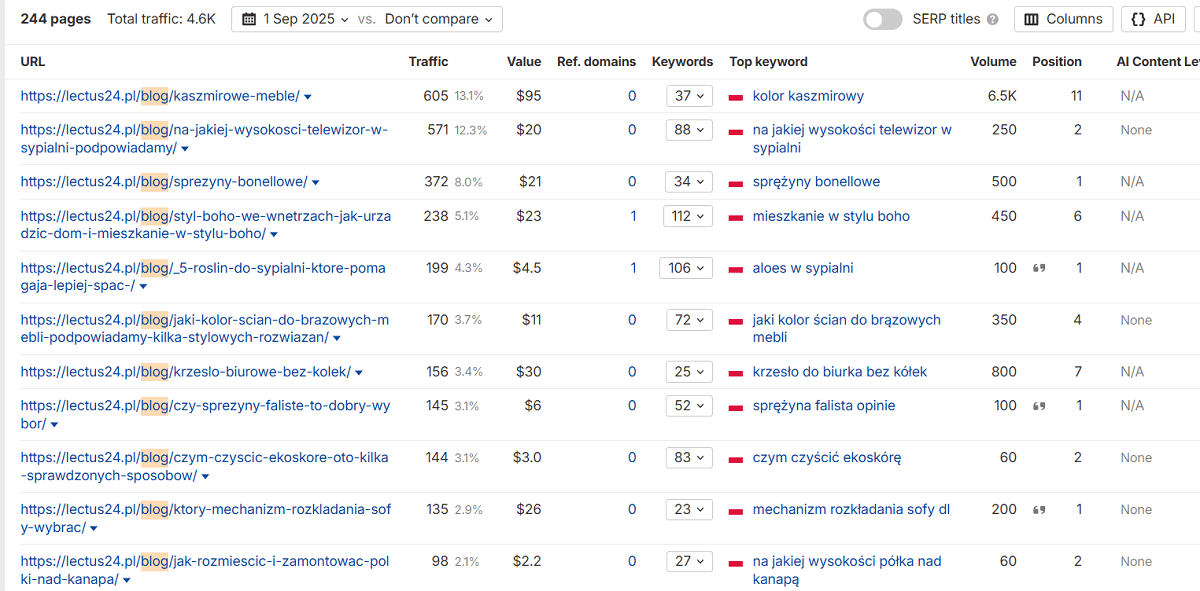The width and height of the screenshot is (1200, 591).
Task: Open the telewizor-w-sypialni blog URL
Action: pyautogui.click(x=204, y=139)
